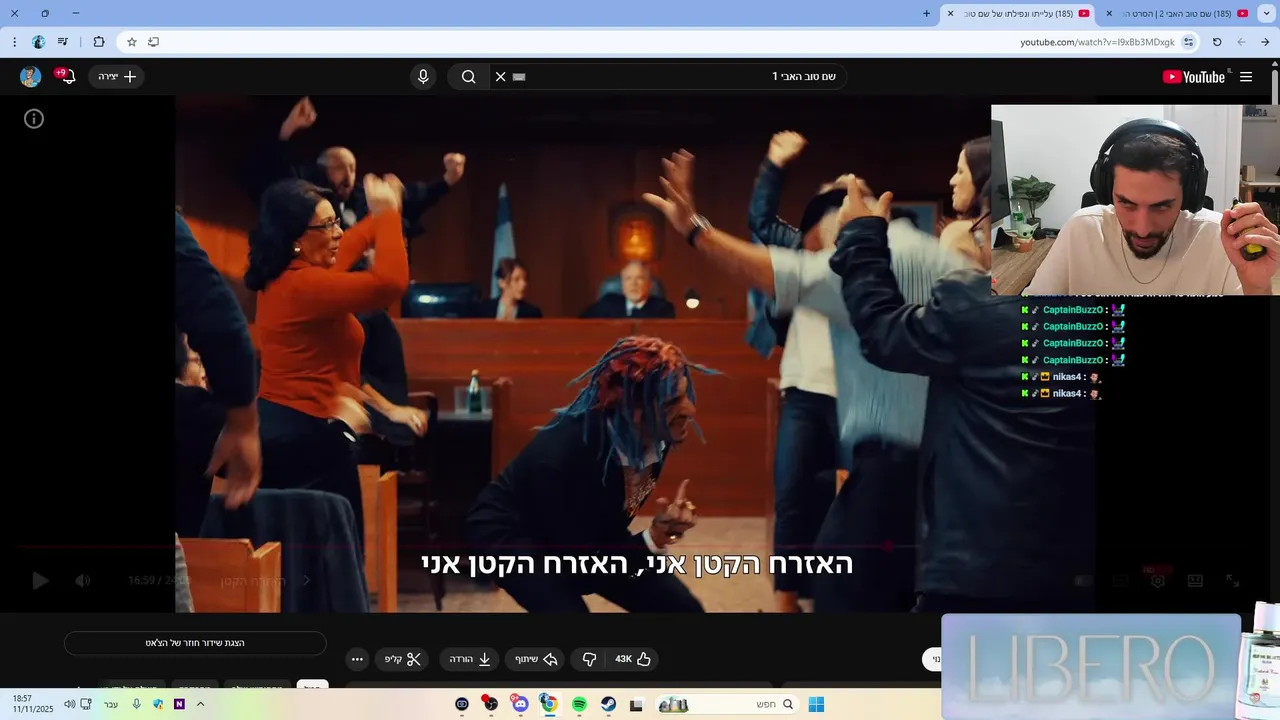Image resolution: width=1280 pixels, height=720 pixels.
Task: Open browser extensions puzzle icon
Action: (x=99, y=42)
